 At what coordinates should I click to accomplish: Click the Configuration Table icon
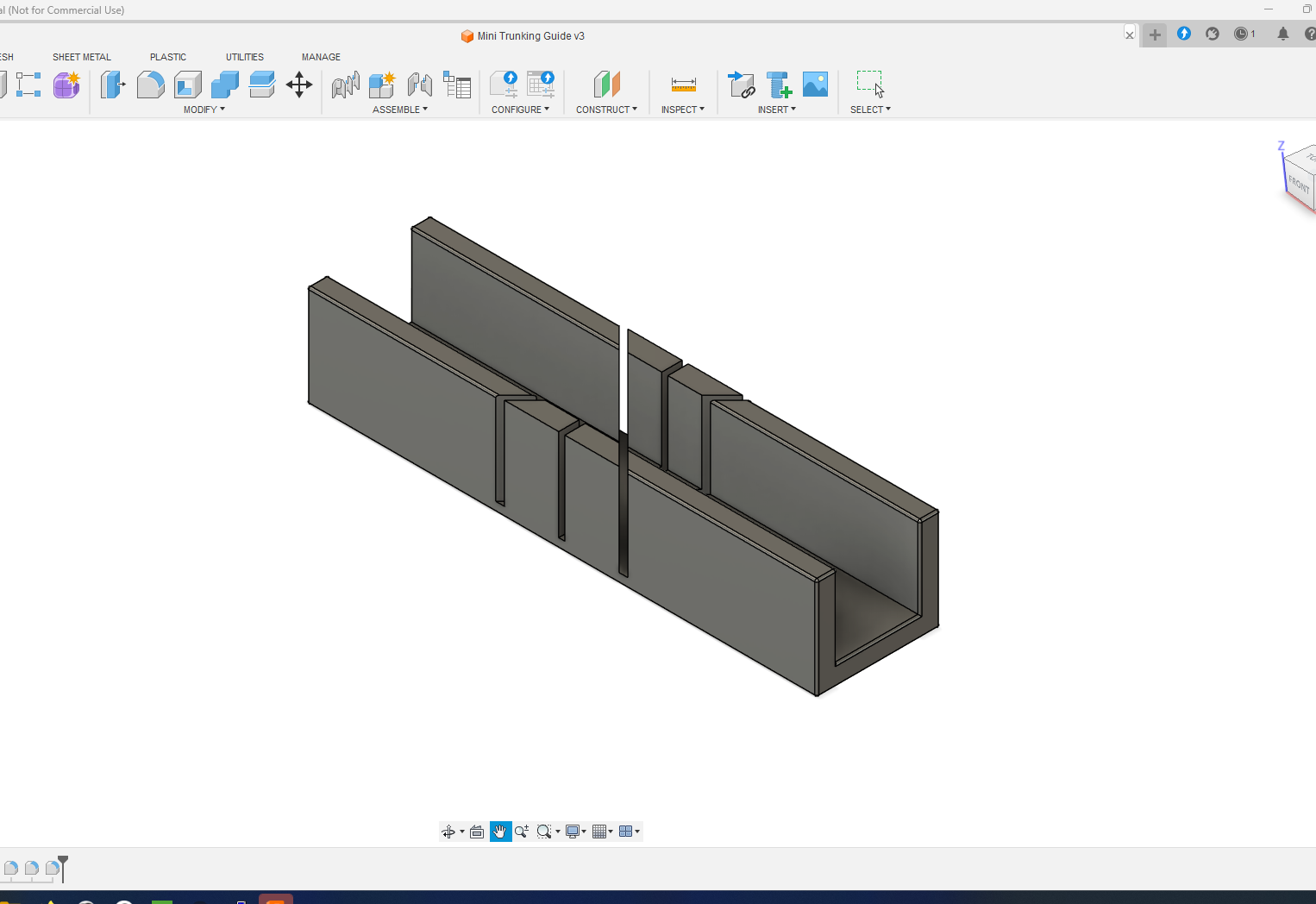(541, 85)
